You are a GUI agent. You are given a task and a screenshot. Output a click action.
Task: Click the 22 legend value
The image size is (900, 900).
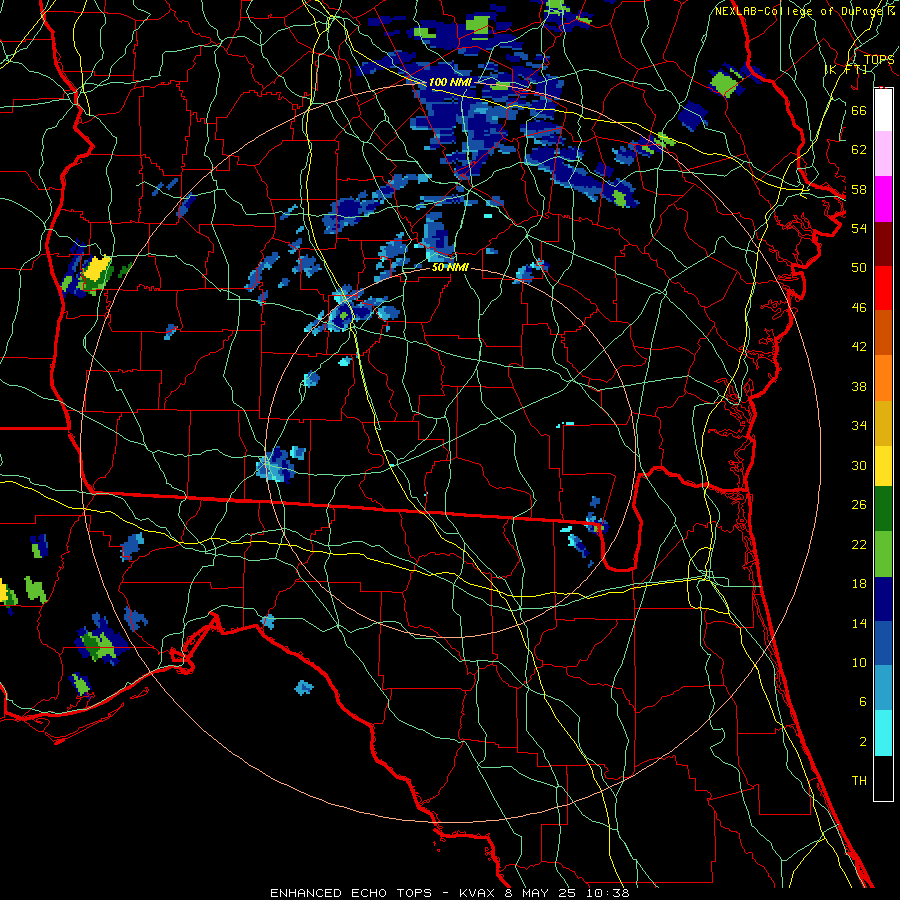(859, 544)
